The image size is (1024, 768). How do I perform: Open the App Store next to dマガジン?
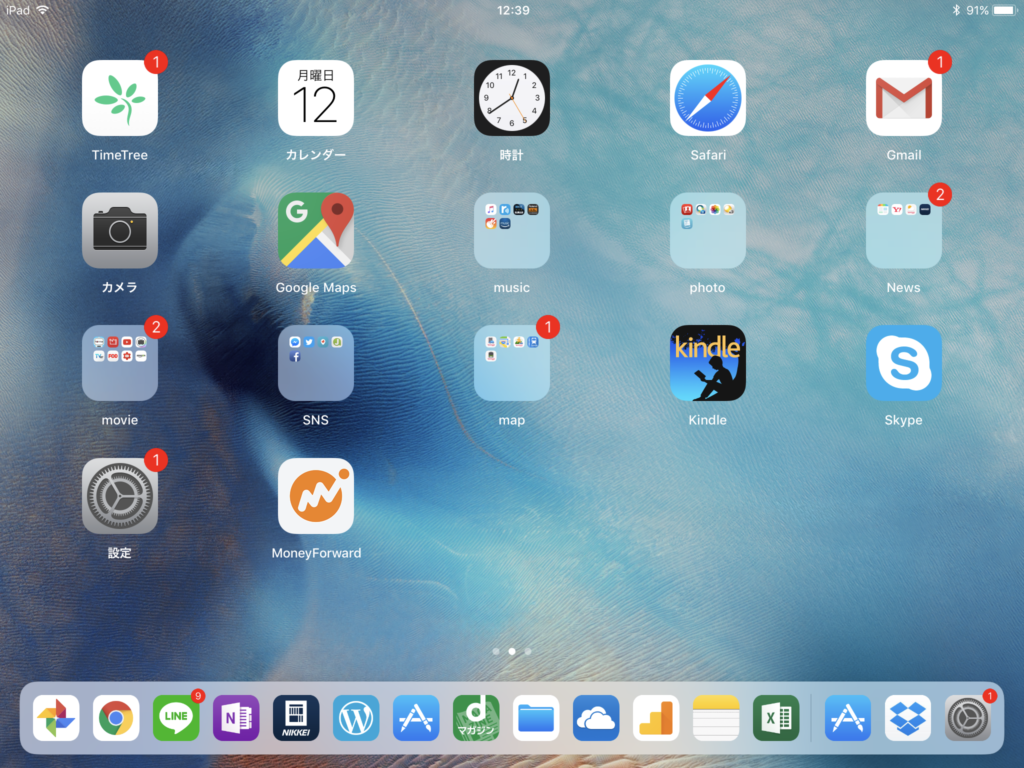point(416,718)
